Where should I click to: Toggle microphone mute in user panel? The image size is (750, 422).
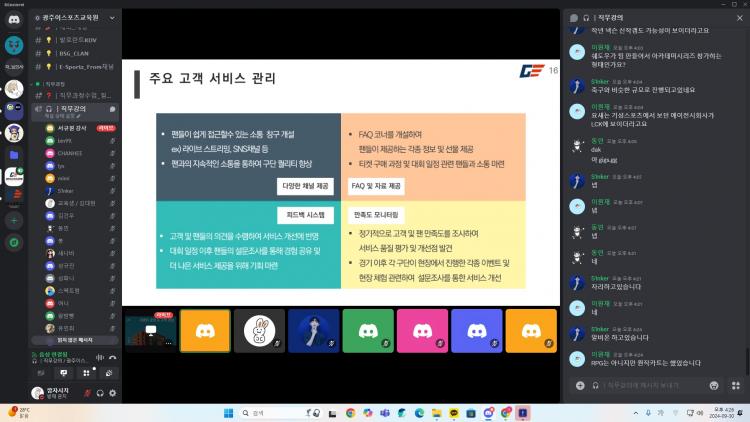87,393
